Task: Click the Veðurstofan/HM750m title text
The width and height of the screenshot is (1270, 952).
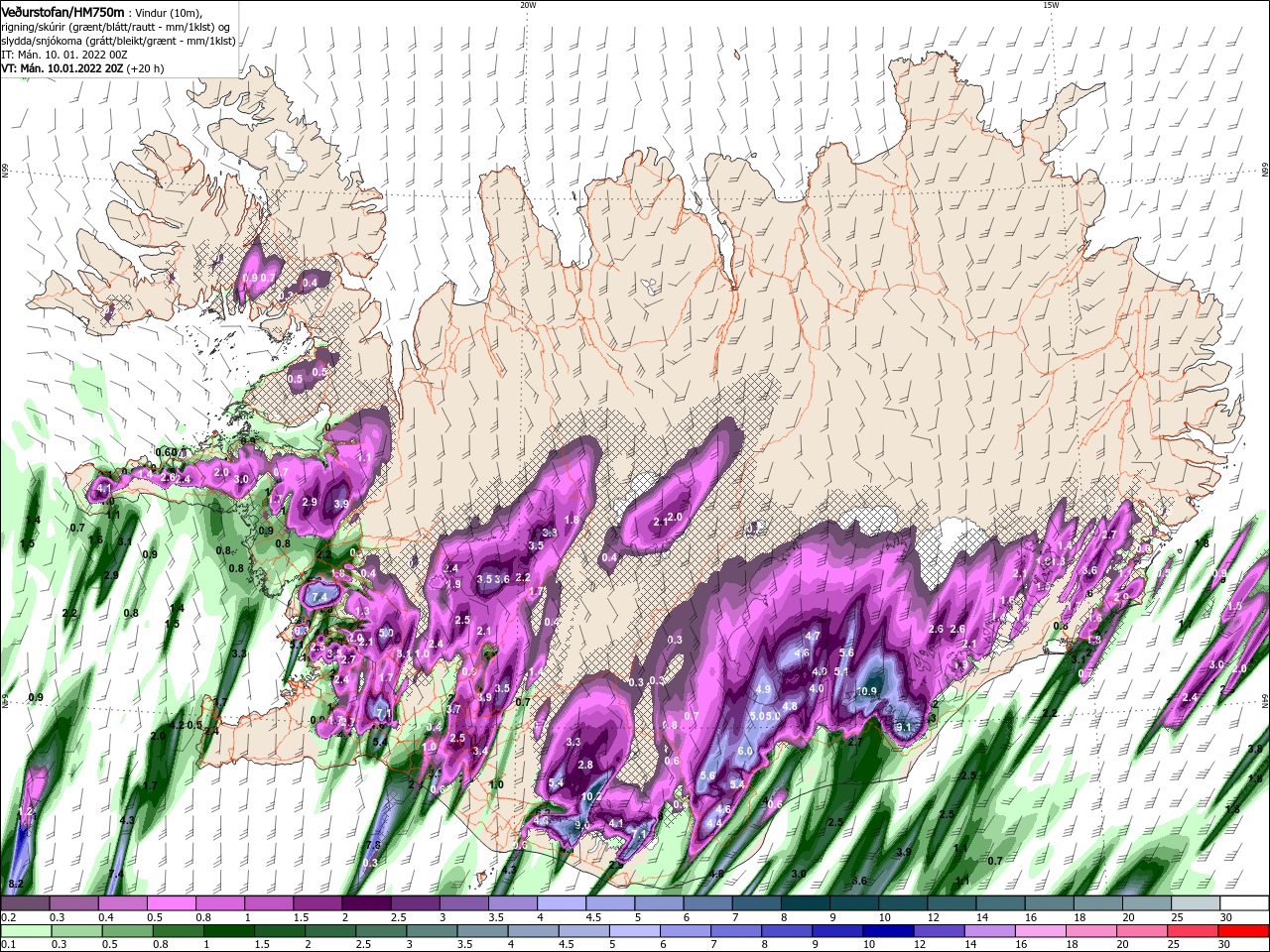Action: pos(63,11)
